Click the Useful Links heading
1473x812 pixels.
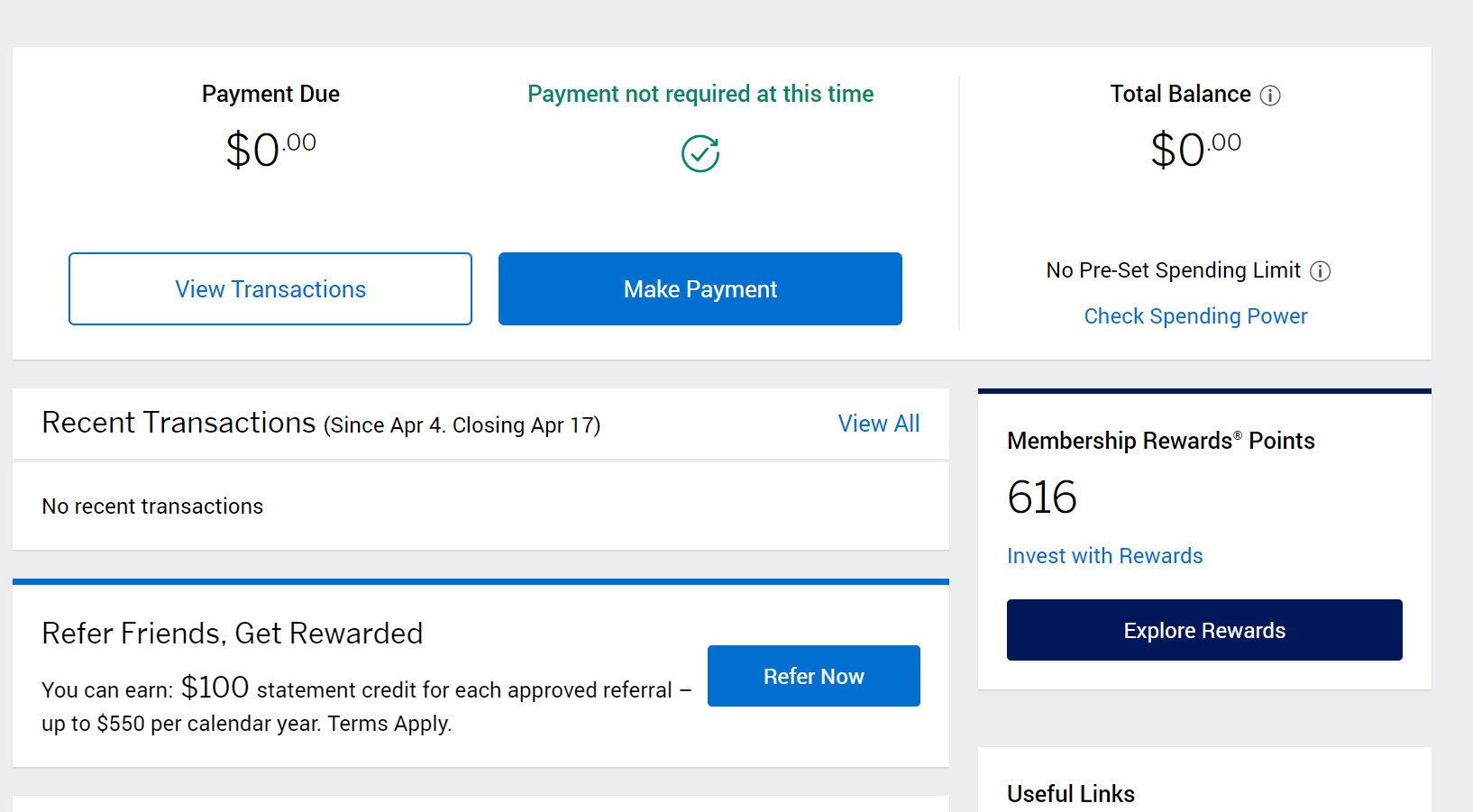coord(1071,794)
